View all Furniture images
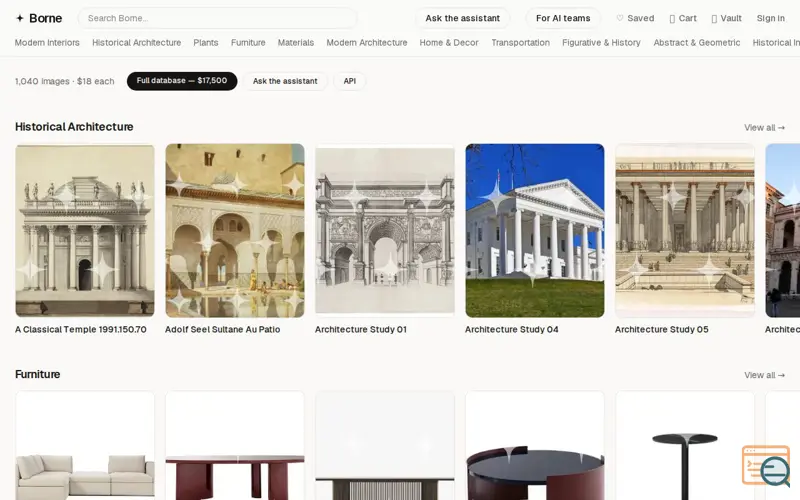800x500 pixels. click(764, 375)
